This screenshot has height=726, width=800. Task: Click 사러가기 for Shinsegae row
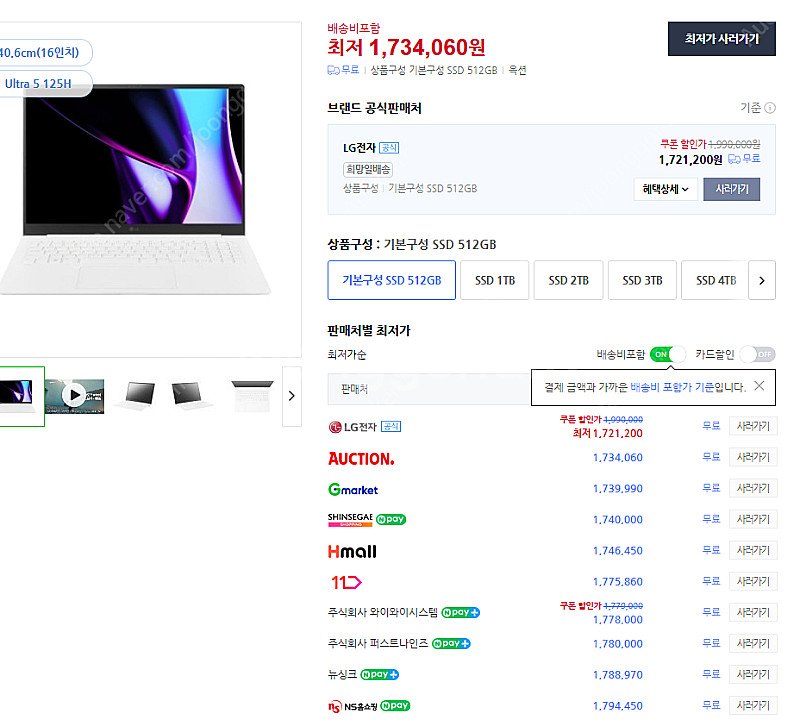[753, 519]
